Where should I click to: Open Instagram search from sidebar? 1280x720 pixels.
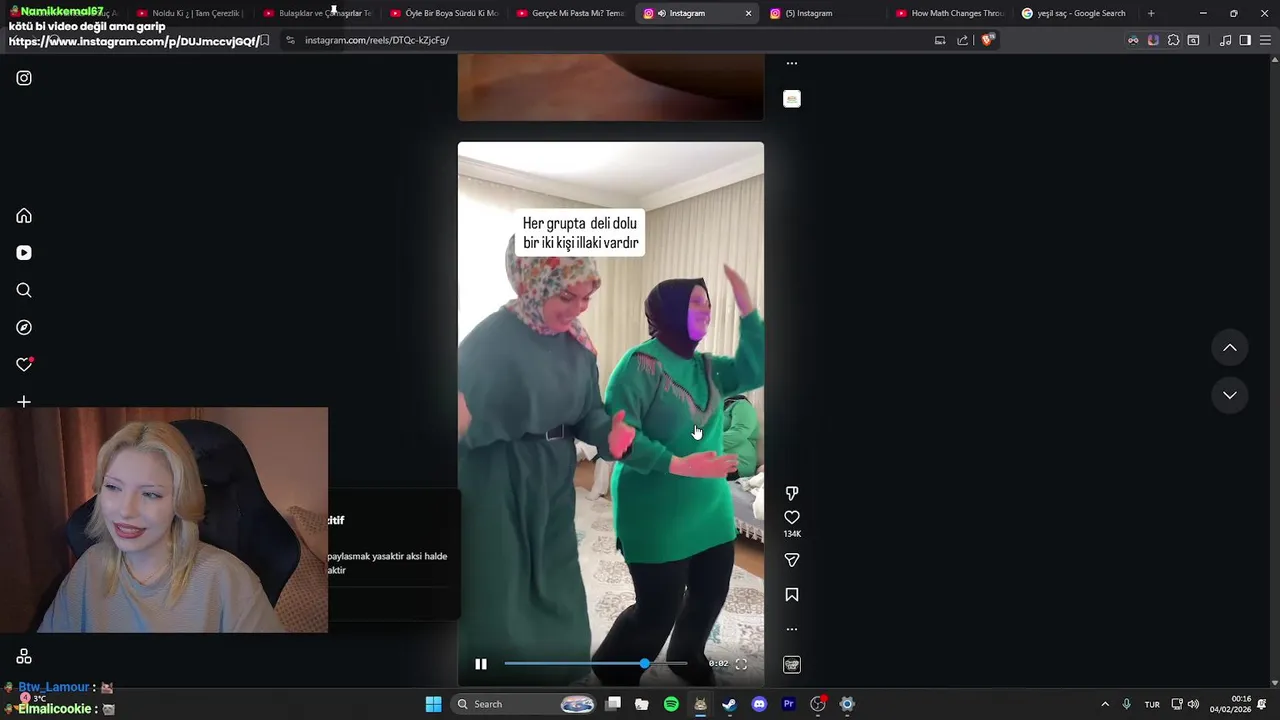click(24, 290)
